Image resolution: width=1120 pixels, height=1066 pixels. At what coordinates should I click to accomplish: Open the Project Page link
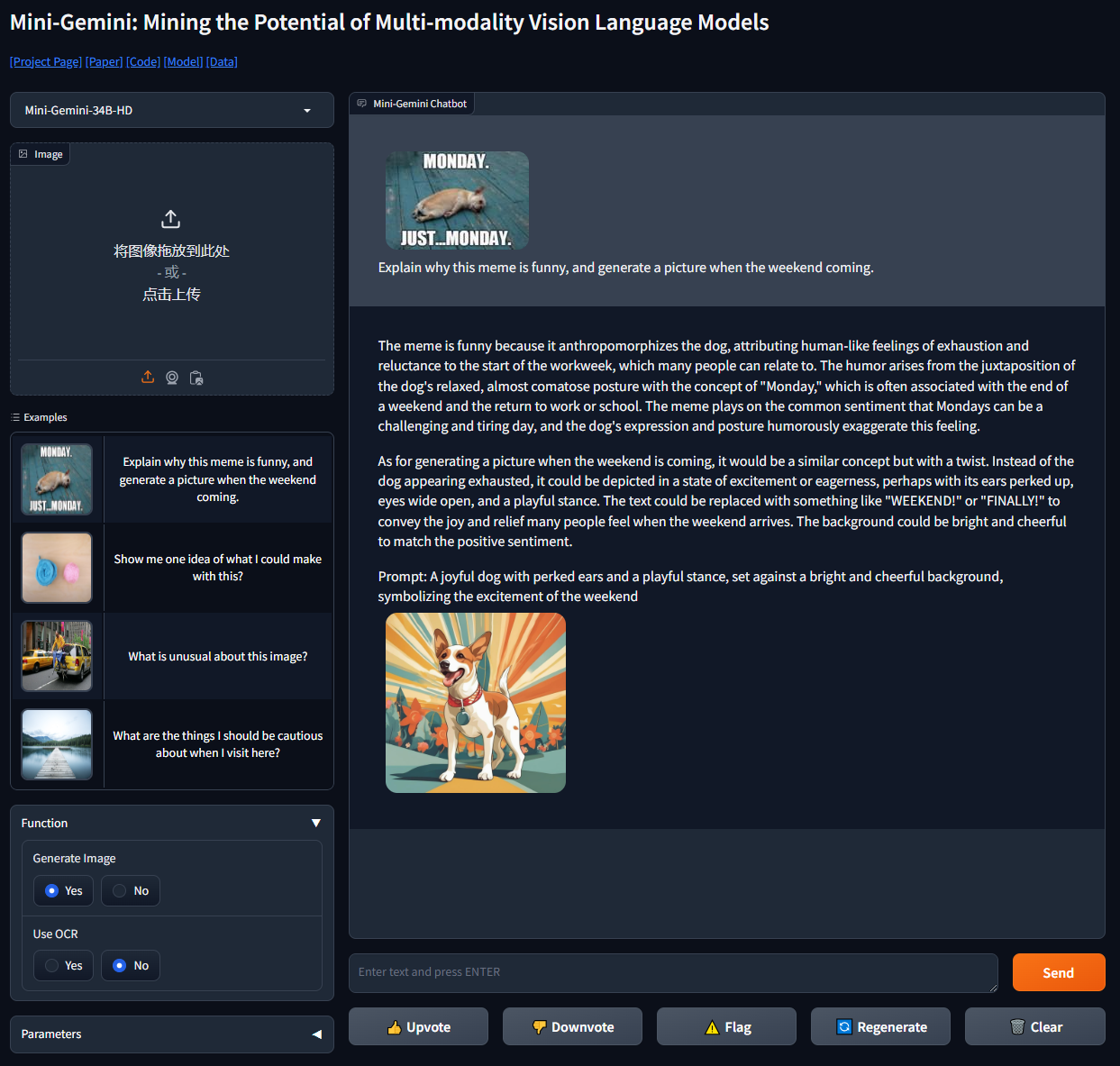[x=46, y=61]
